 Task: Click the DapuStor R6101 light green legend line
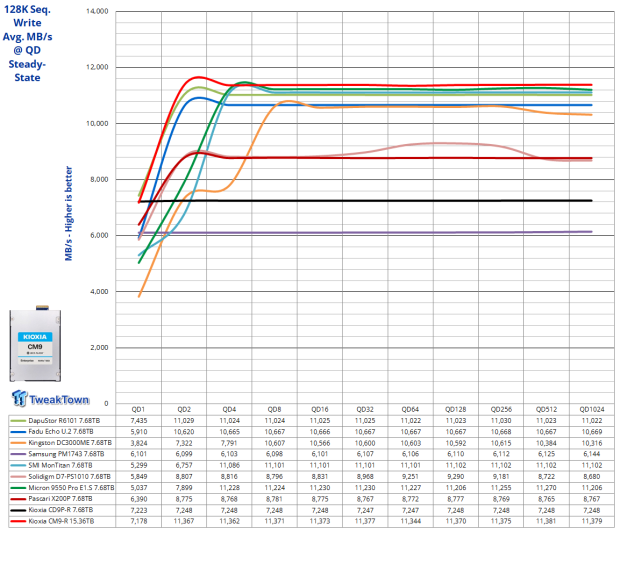pyautogui.click(x=18, y=420)
